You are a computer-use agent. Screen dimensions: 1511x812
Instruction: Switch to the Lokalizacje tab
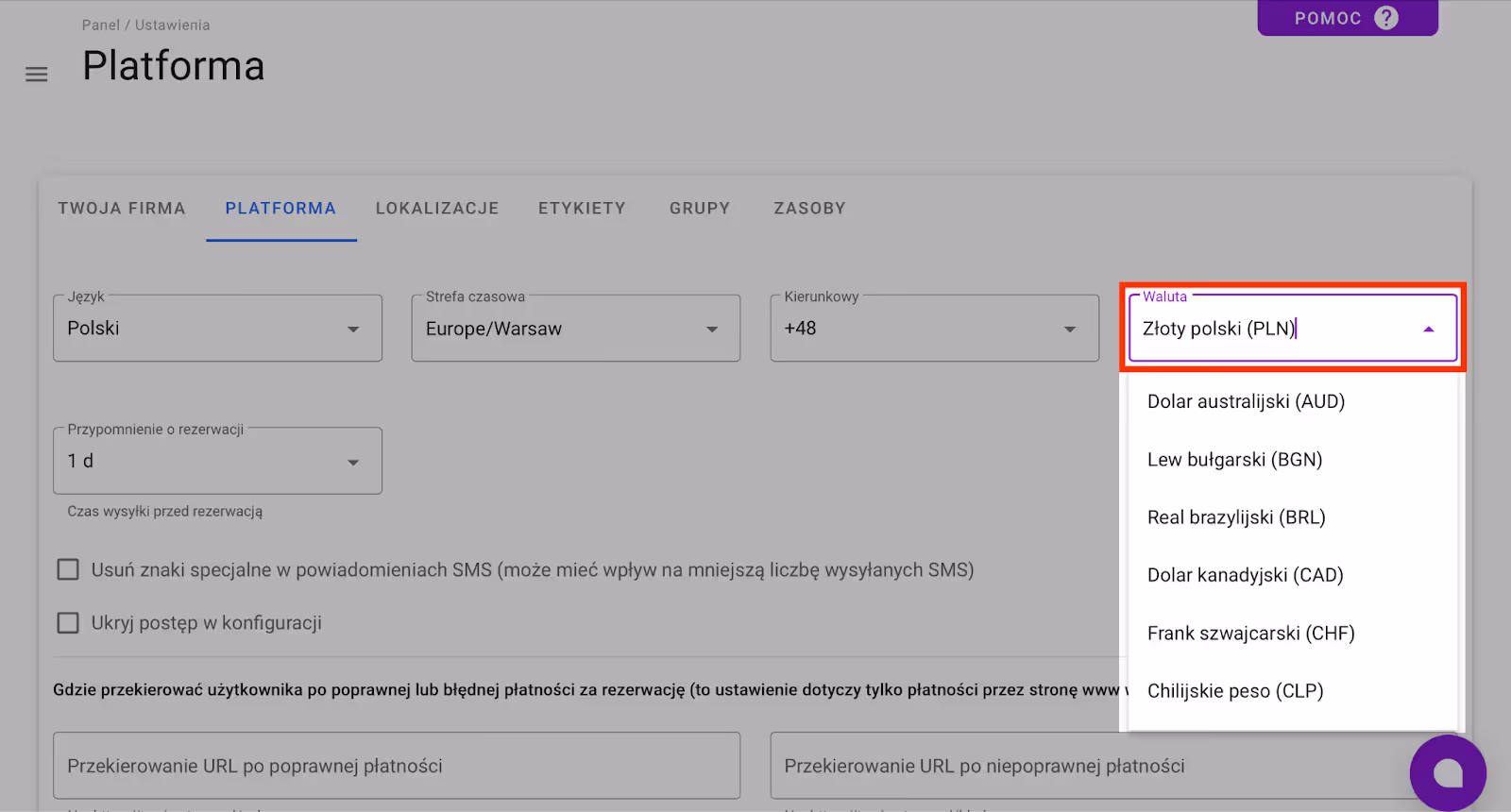(x=437, y=209)
